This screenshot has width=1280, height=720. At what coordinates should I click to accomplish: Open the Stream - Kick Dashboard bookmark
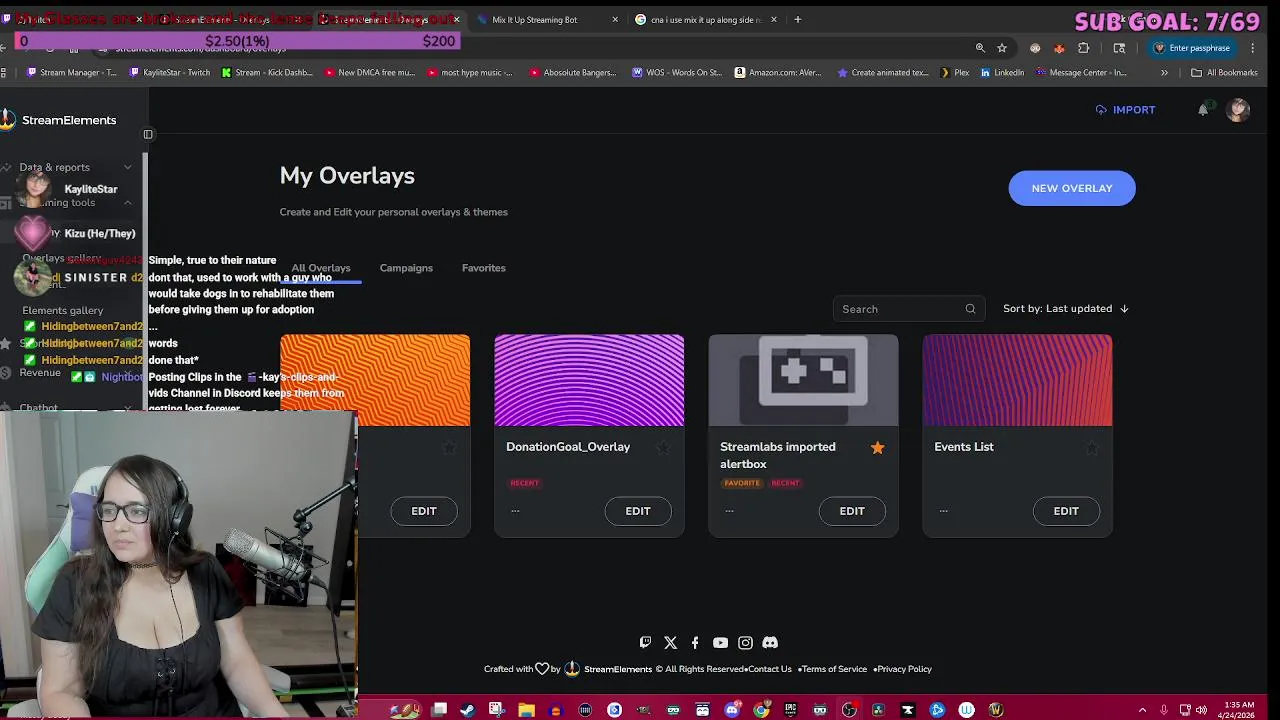(267, 73)
